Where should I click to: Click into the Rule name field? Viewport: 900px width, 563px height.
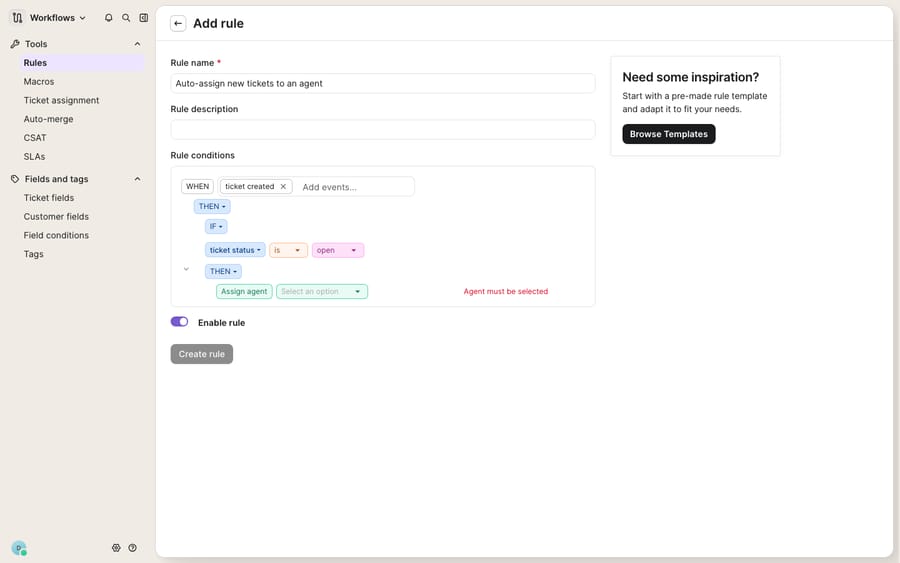[x=383, y=84]
